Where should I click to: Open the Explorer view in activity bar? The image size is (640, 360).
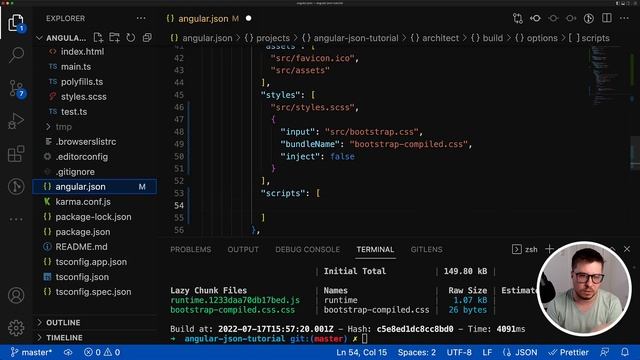16,22
